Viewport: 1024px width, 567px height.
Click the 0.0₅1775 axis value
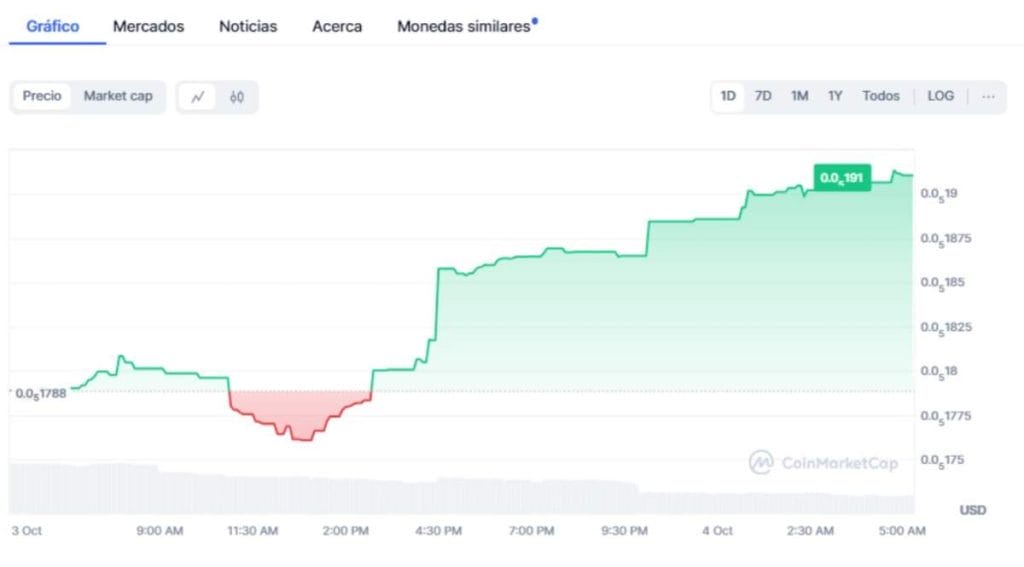[x=946, y=416]
